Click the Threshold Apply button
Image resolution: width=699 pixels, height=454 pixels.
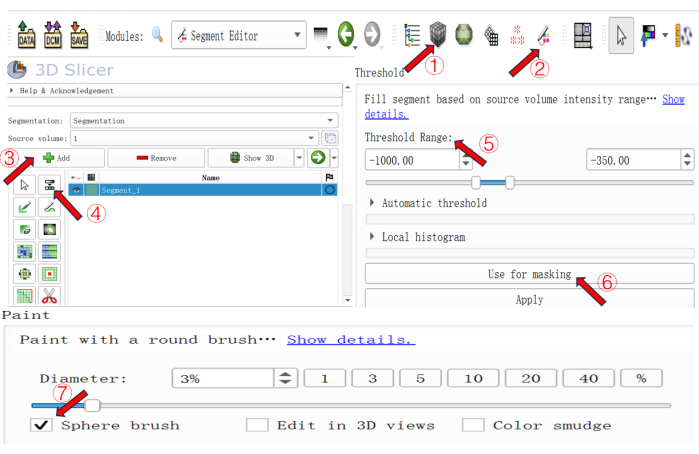[530, 299]
